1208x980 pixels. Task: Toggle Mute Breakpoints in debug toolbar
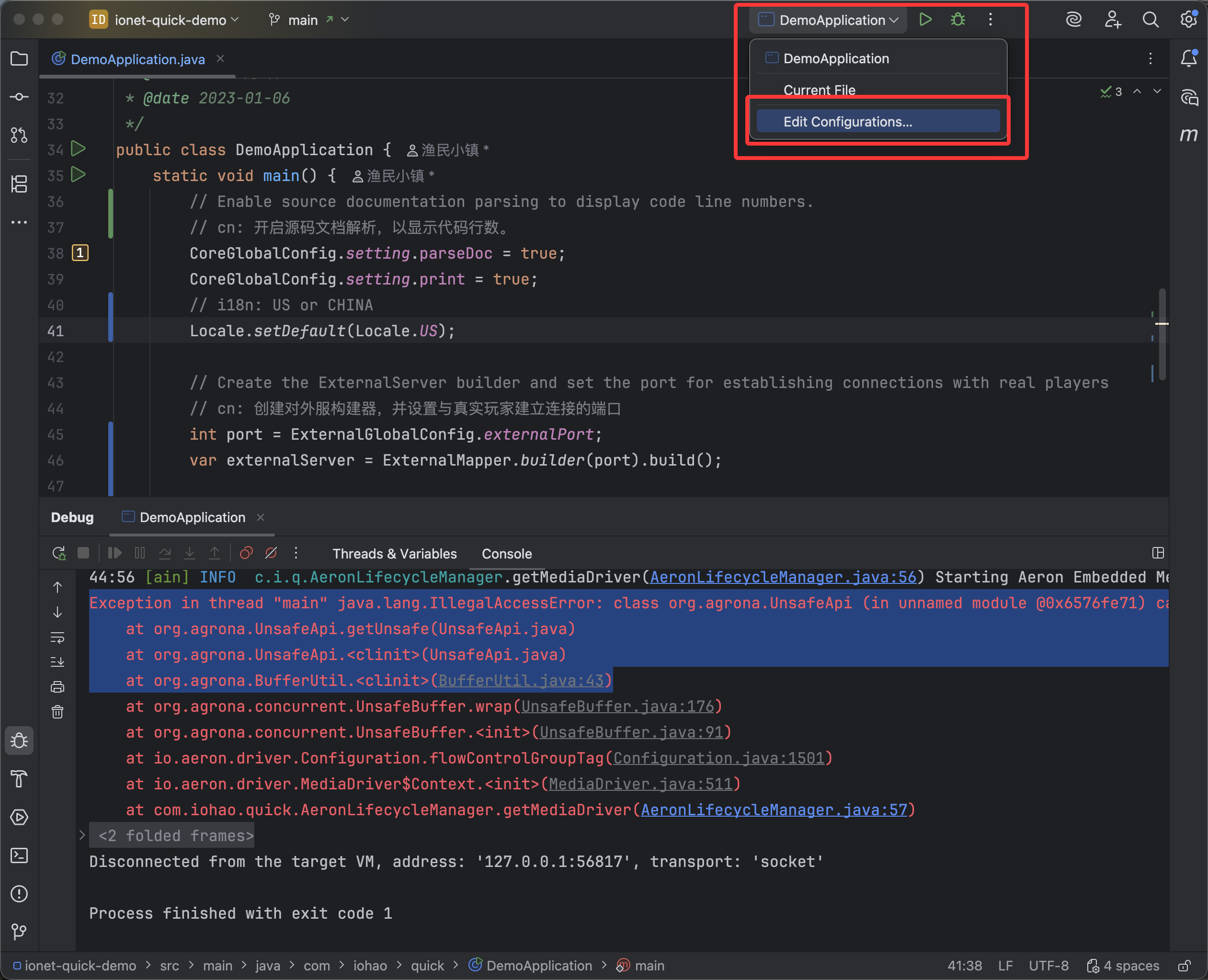point(271,553)
